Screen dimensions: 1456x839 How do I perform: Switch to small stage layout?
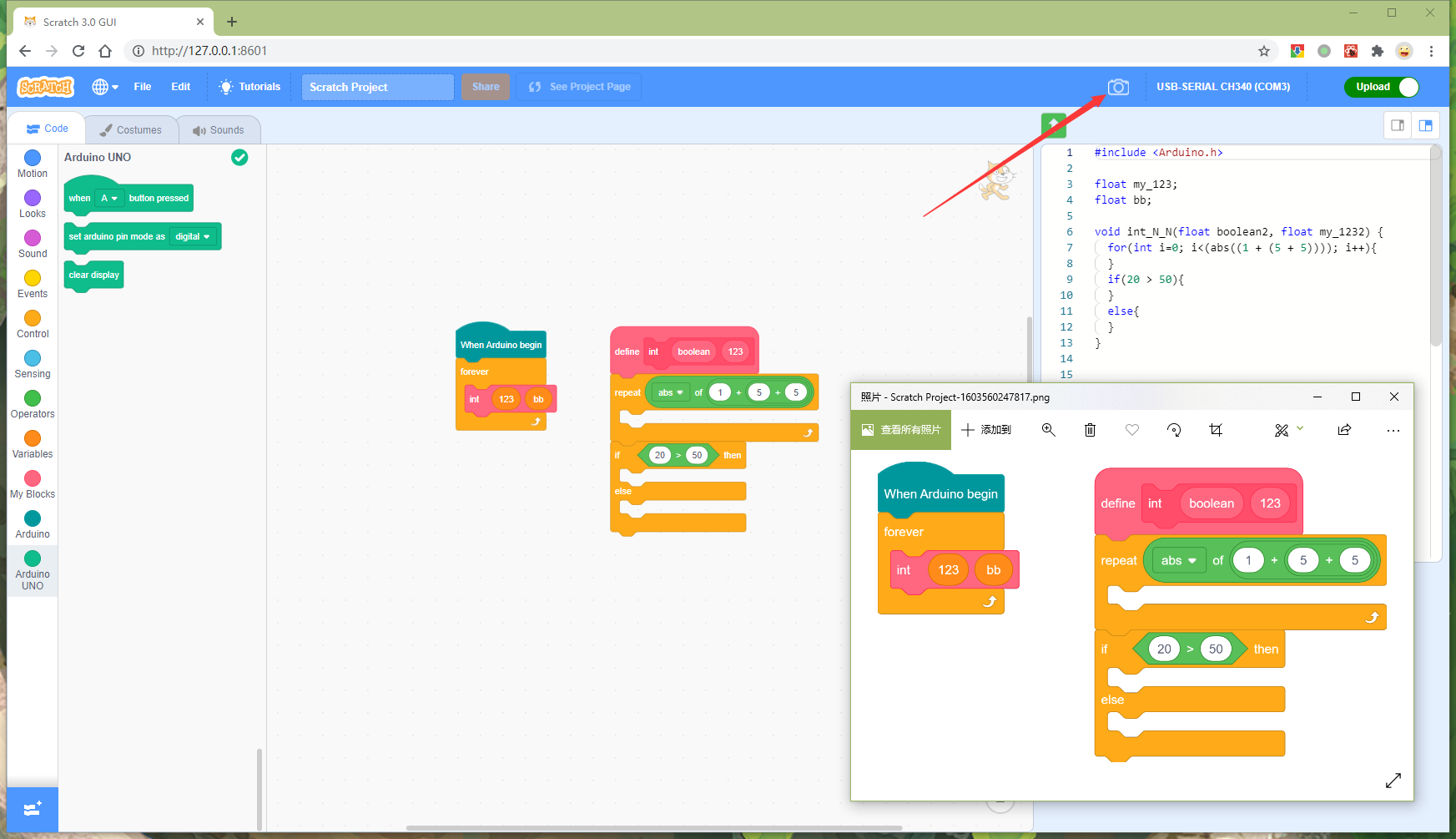(x=1398, y=125)
